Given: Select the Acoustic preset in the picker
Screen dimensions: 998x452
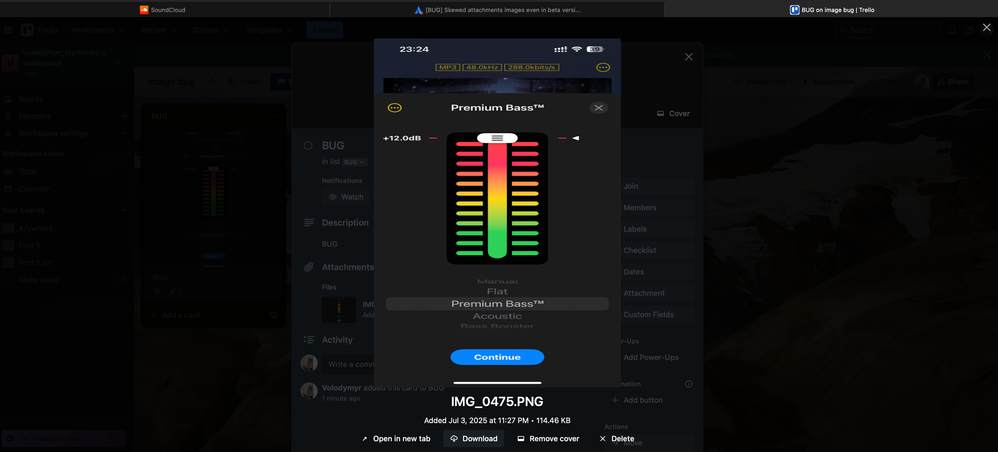Looking at the screenshot, I should click(x=497, y=316).
